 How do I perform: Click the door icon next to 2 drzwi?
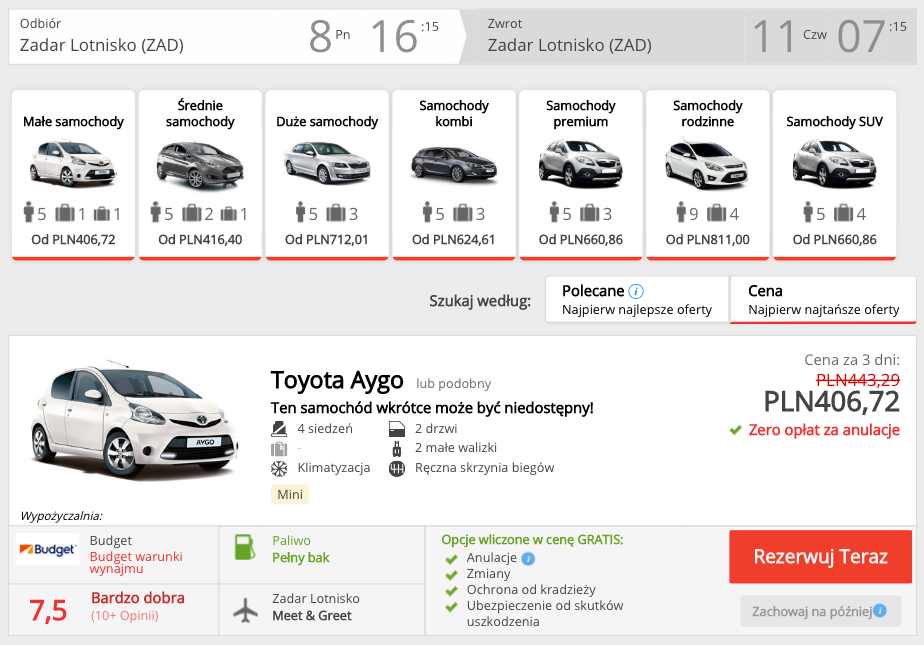pyautogui.click(x=397, y=429)
